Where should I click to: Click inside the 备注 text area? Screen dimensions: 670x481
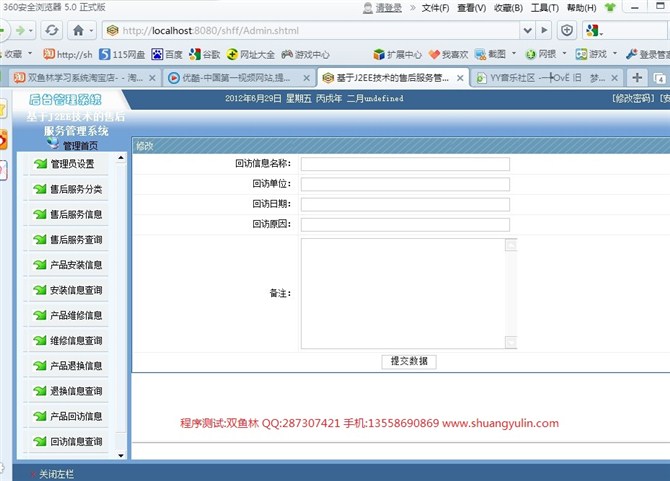(403, 293)
